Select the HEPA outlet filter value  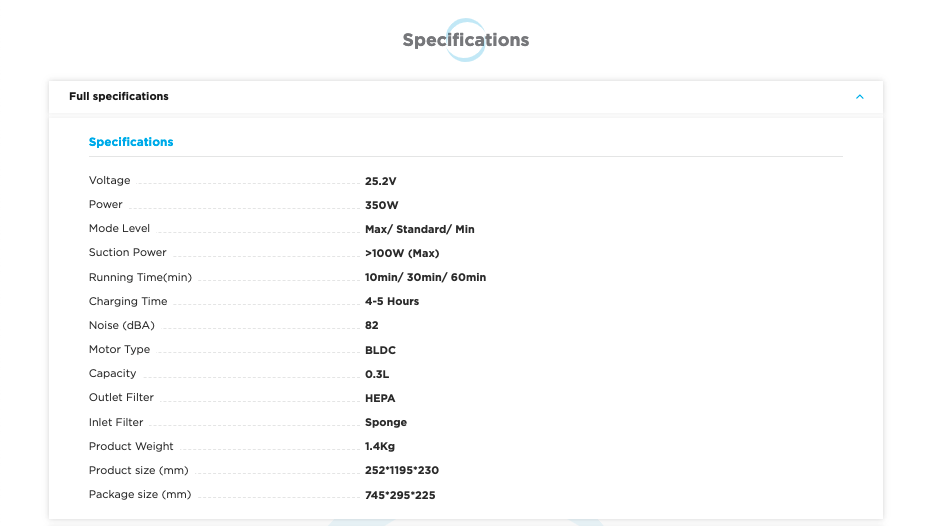click(380, 398)
